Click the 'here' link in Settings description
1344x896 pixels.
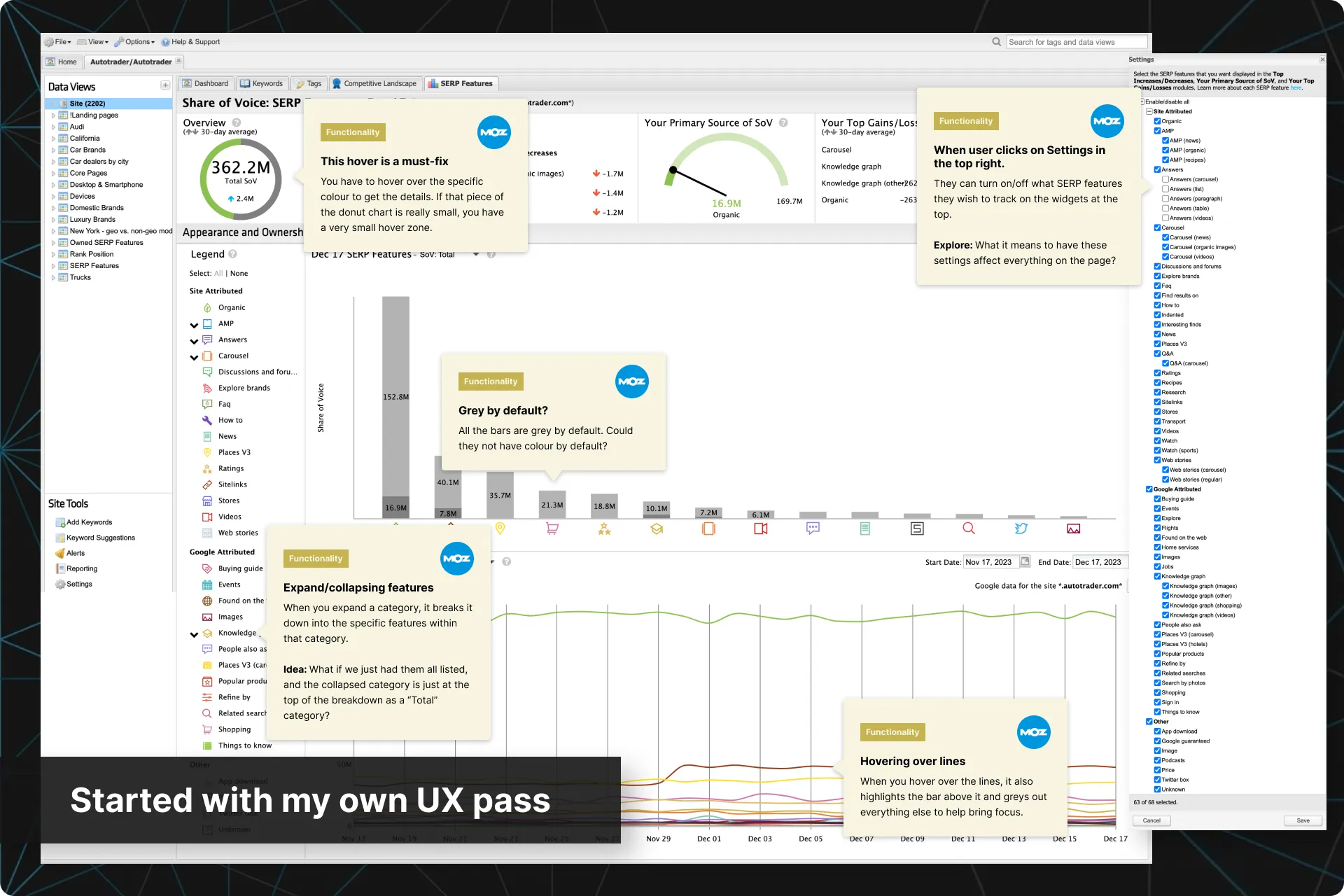click(x=1296, y=88)
